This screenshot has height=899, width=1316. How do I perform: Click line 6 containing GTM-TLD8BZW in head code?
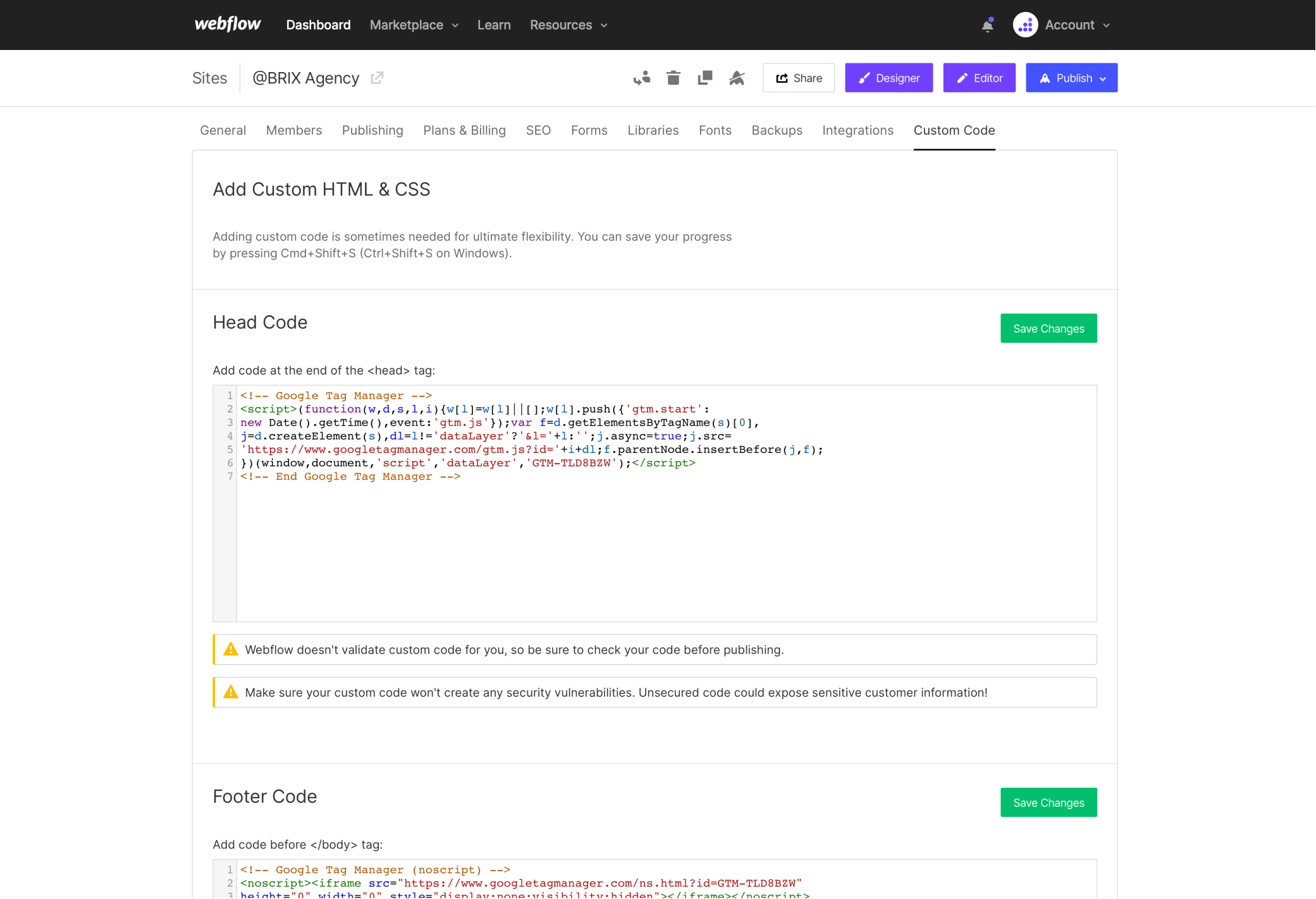[467, 463]
